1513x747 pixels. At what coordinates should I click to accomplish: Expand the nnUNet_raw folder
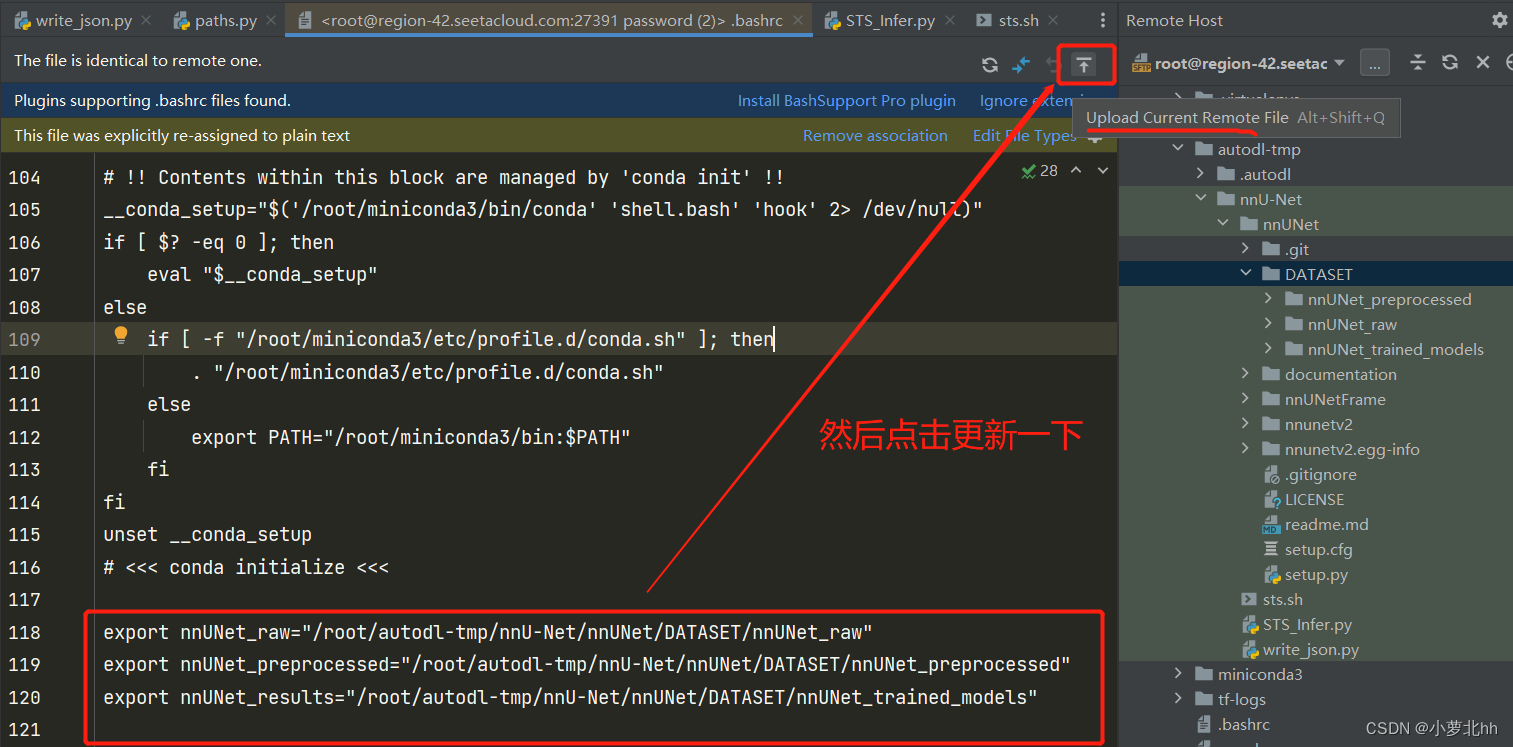[1268, 324]
